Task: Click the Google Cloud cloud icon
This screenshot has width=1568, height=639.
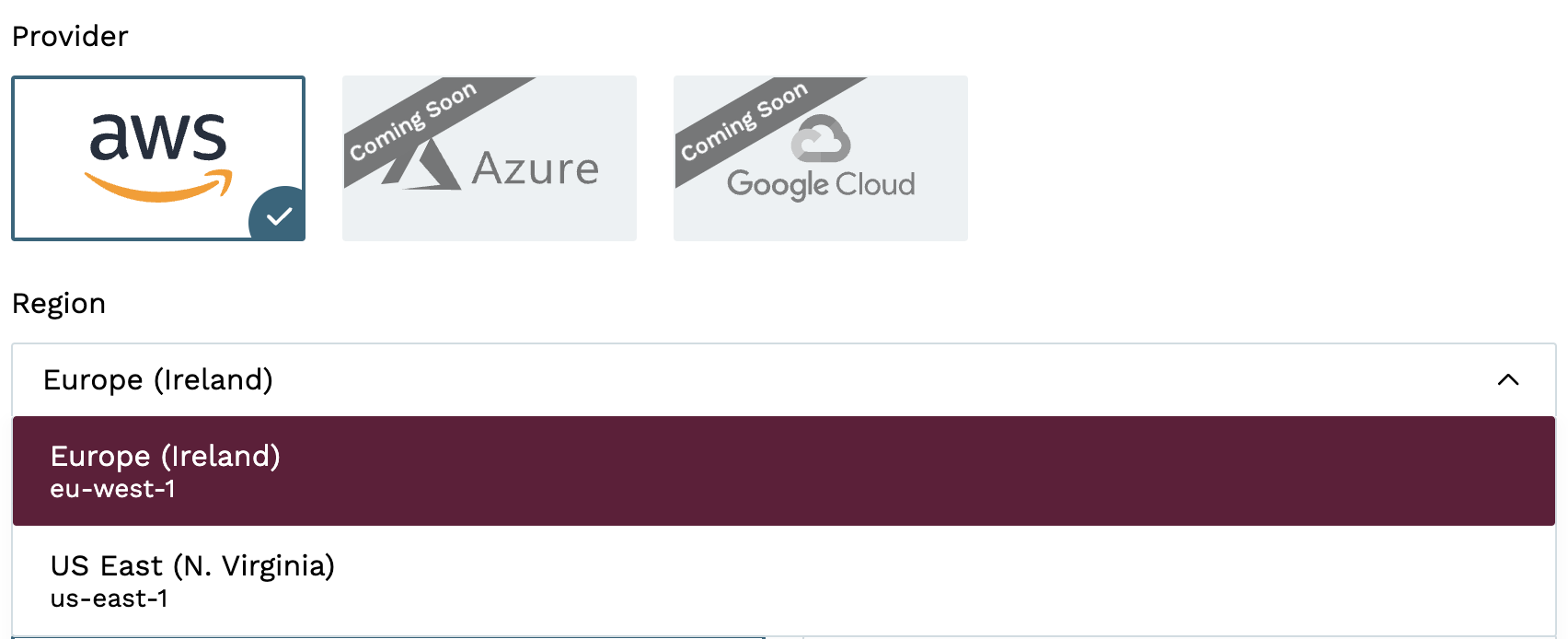Action: pyautogui.click(x=819, y=138)
